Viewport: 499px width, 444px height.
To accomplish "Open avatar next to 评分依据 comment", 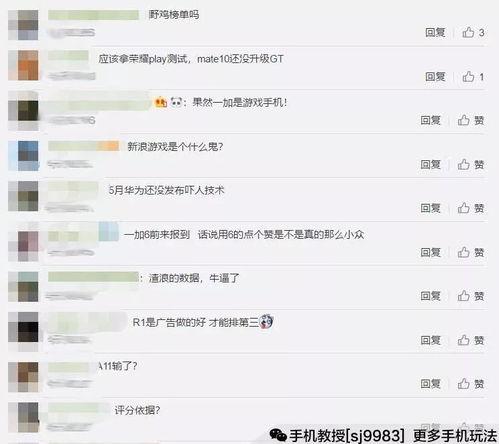I will pos(23,417).
